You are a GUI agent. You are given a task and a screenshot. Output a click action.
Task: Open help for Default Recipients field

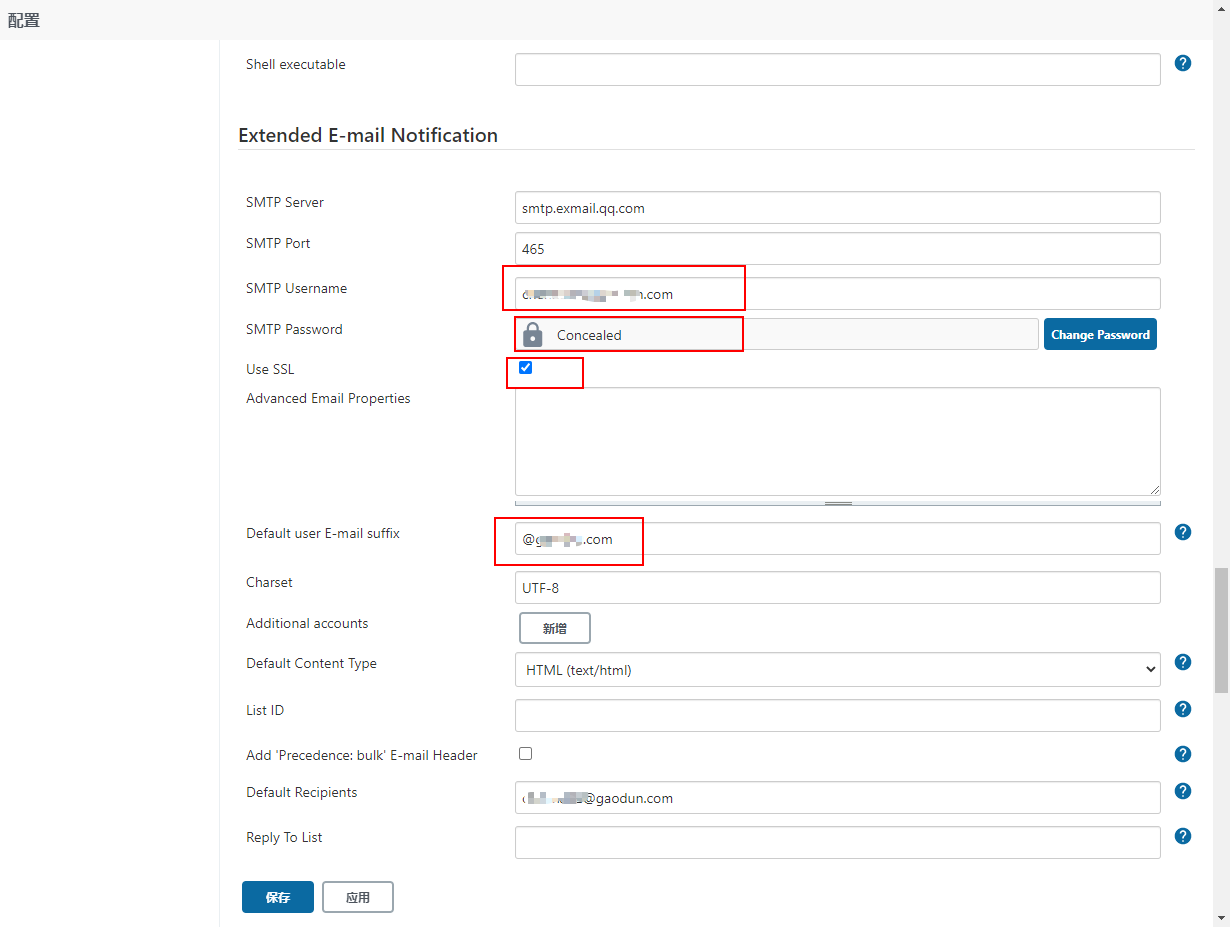pyautogui.click(x=1183, y=791)
